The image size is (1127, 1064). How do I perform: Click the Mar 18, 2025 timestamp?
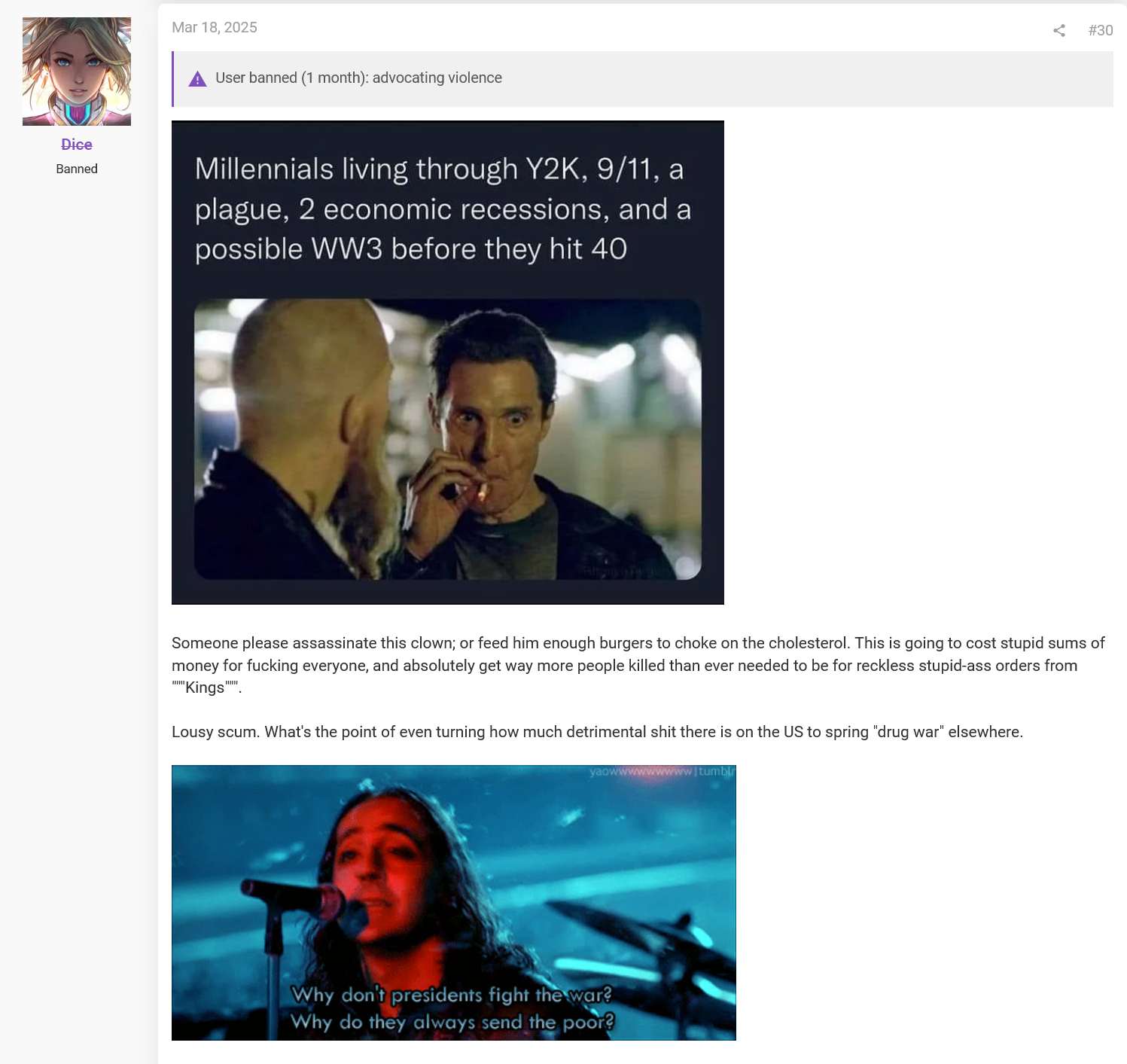pyautogui.click(x=215, y=27)
